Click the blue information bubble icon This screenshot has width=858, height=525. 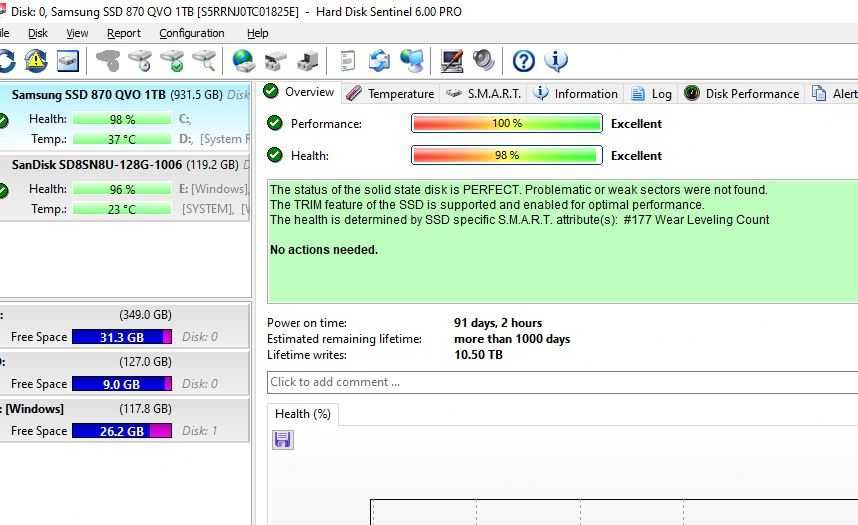click(x=556, y=61)
